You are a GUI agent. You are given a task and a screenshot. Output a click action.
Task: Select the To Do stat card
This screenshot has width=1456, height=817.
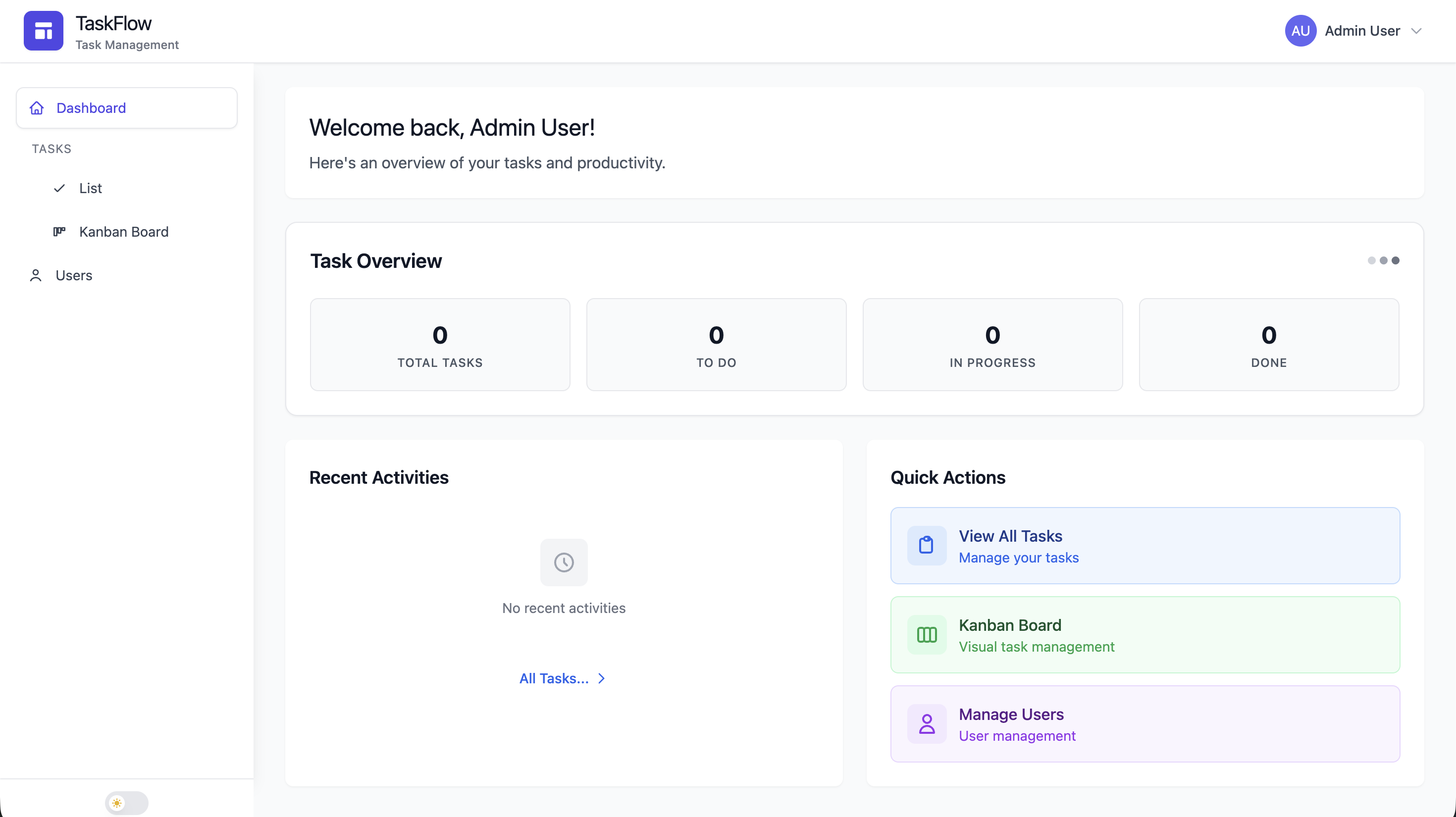(x=716, y=345)
